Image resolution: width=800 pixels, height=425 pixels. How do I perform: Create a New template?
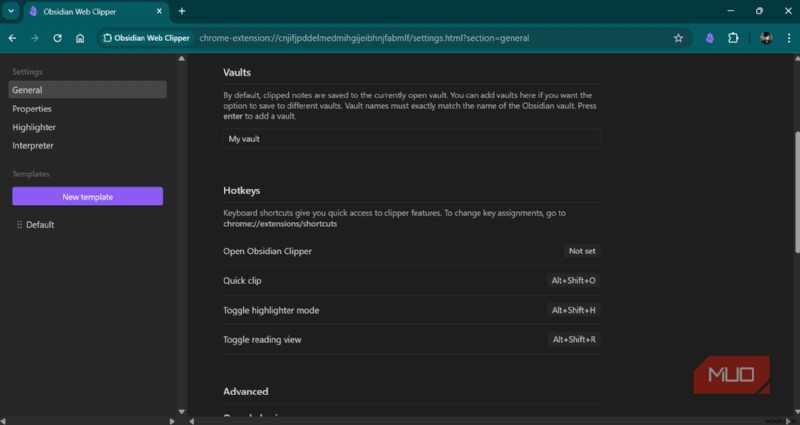click(88, 196)
